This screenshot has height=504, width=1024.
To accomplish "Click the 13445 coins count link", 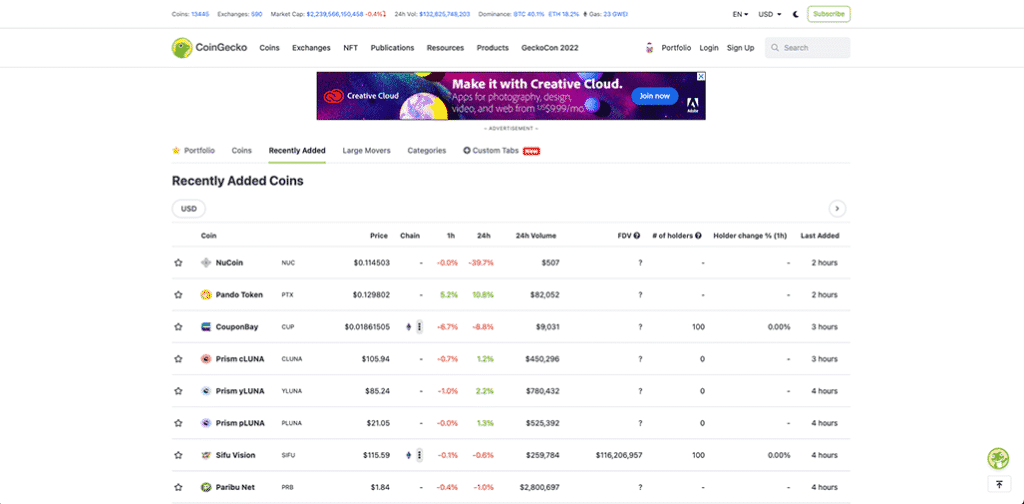I will click(200, 14).
